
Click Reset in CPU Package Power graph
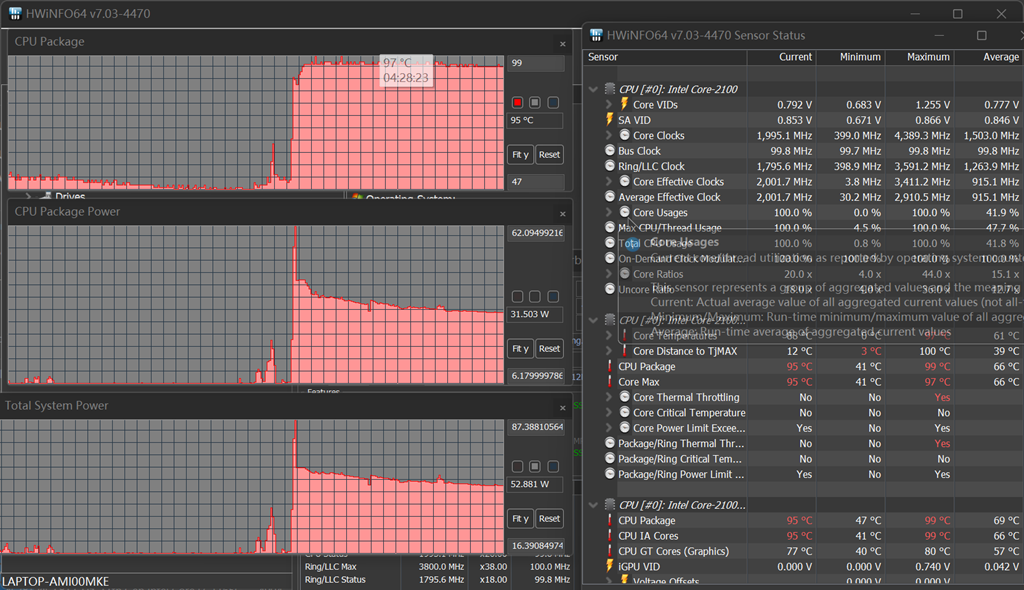(549, 348)
